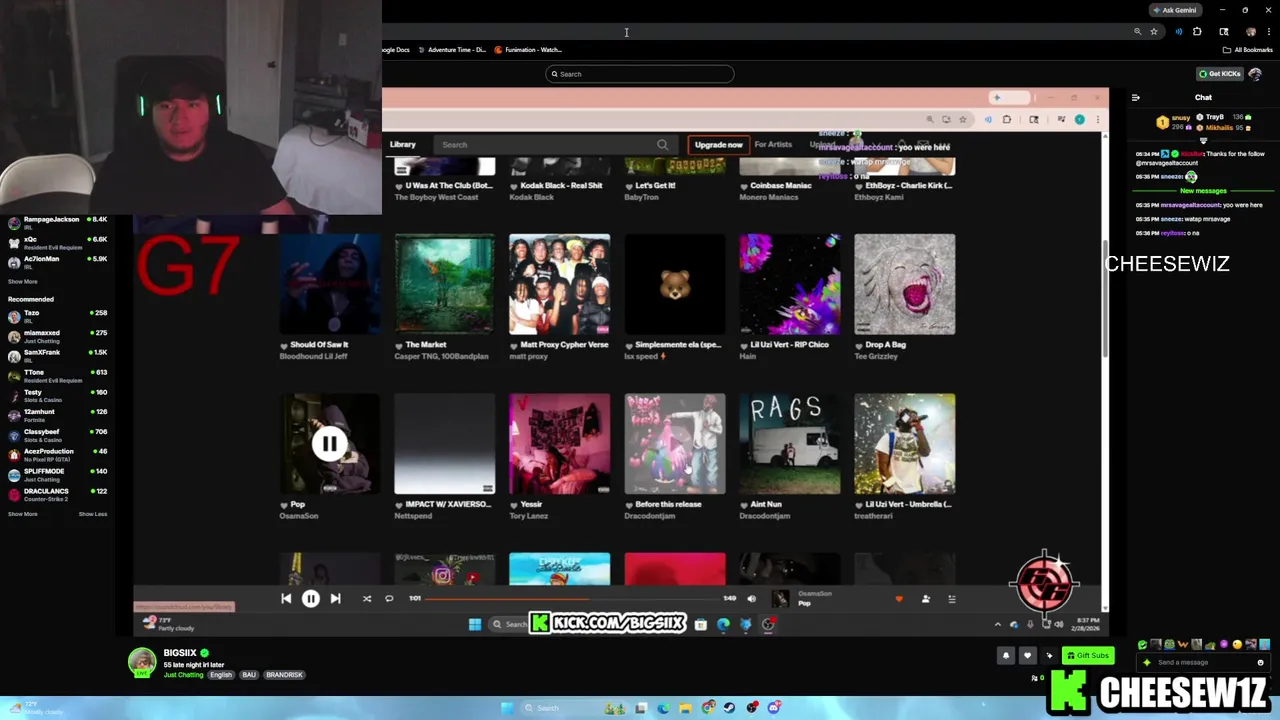Open the next-up queue in SoundCloud player
1280x720 pixels.
point(951,599)
